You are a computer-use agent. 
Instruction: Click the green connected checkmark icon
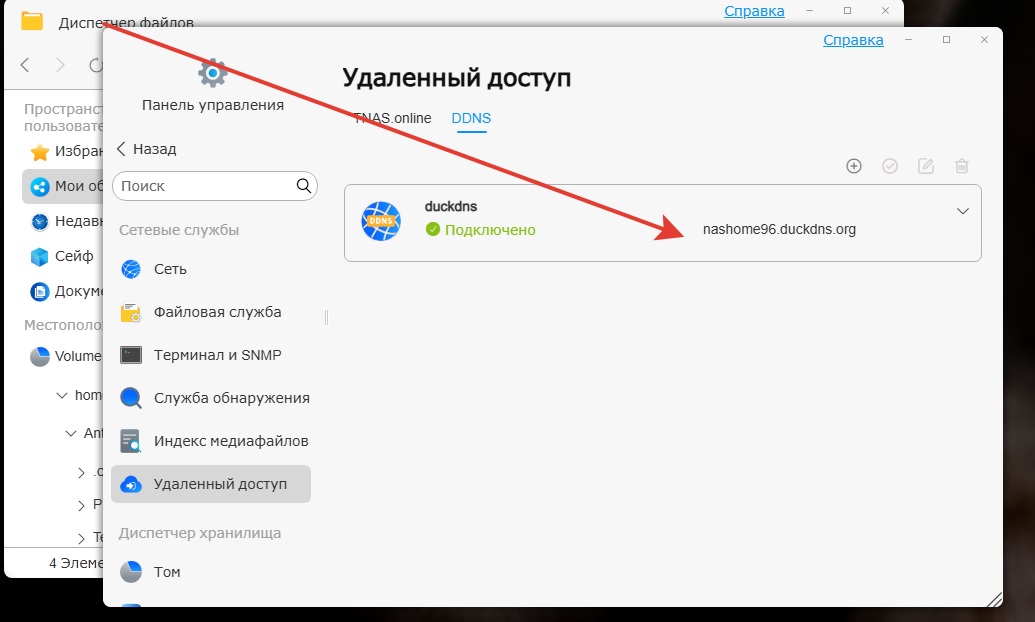pyautogui.click(x=433, y=229)
